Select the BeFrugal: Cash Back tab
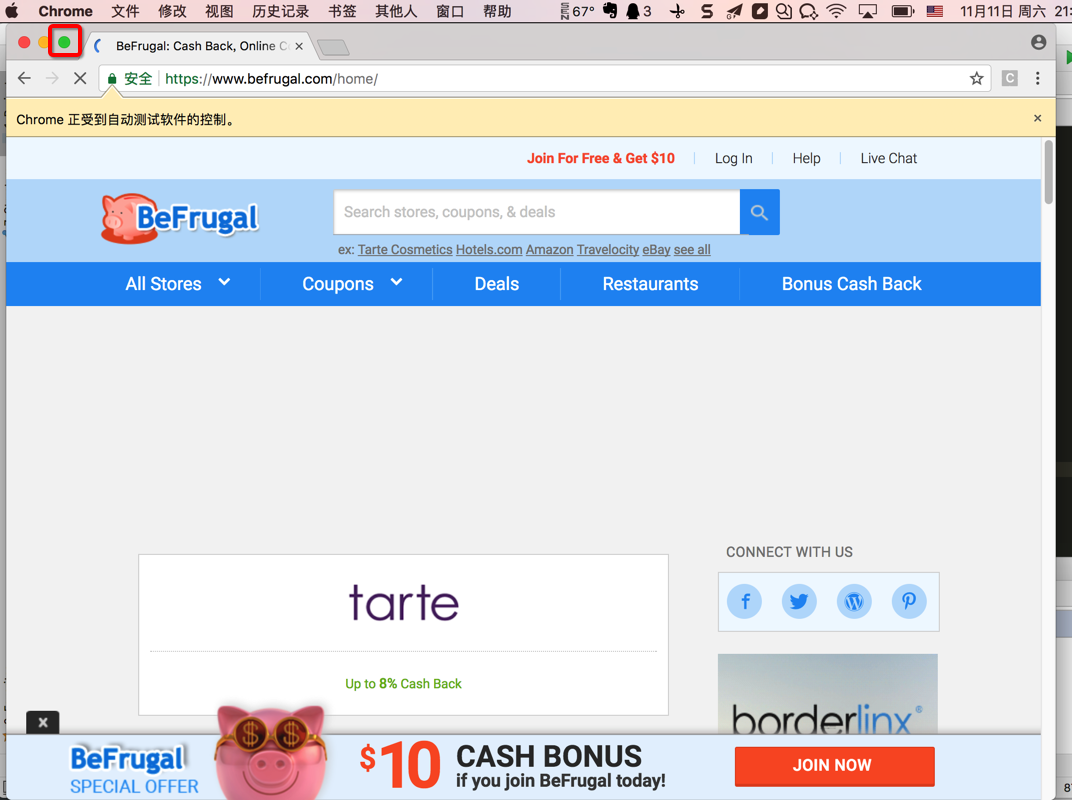 pyautogui.click(x=202, y=46)
